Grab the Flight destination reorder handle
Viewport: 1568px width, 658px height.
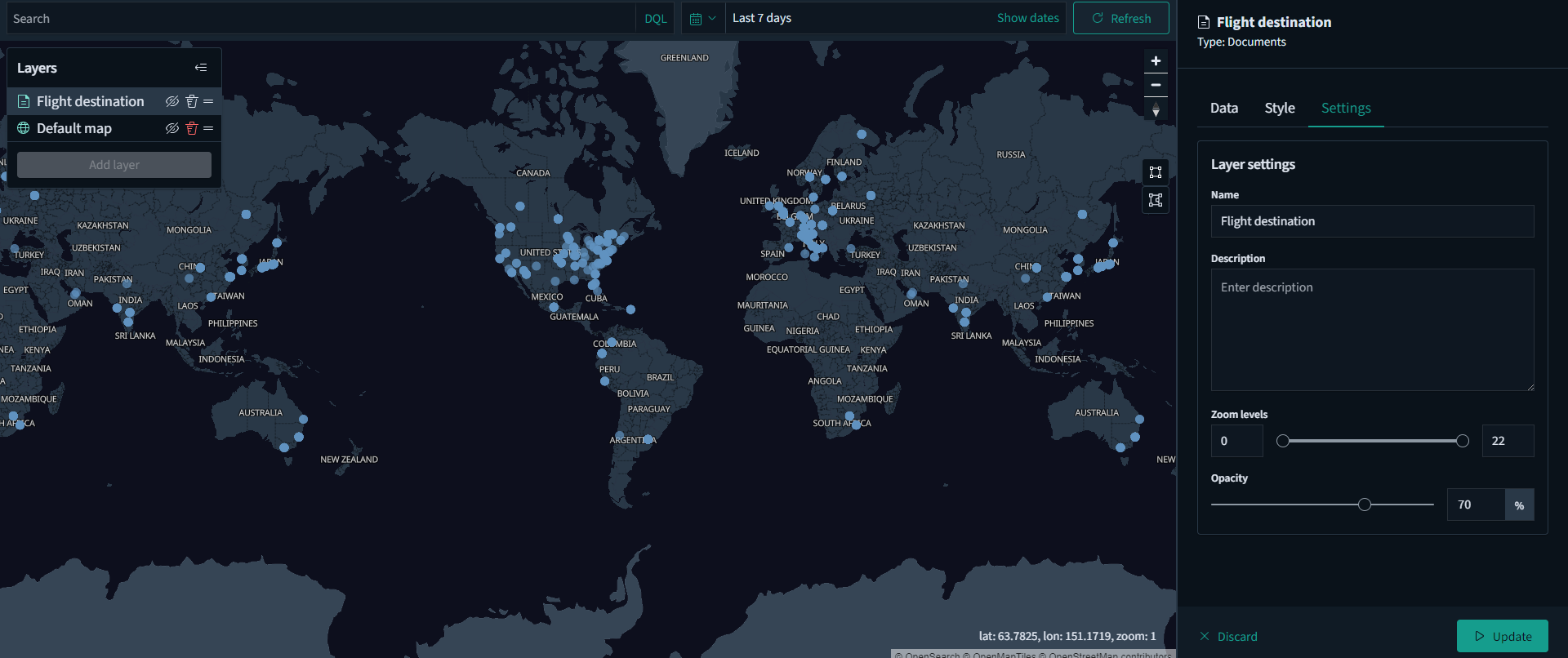[x=208, y=101]
